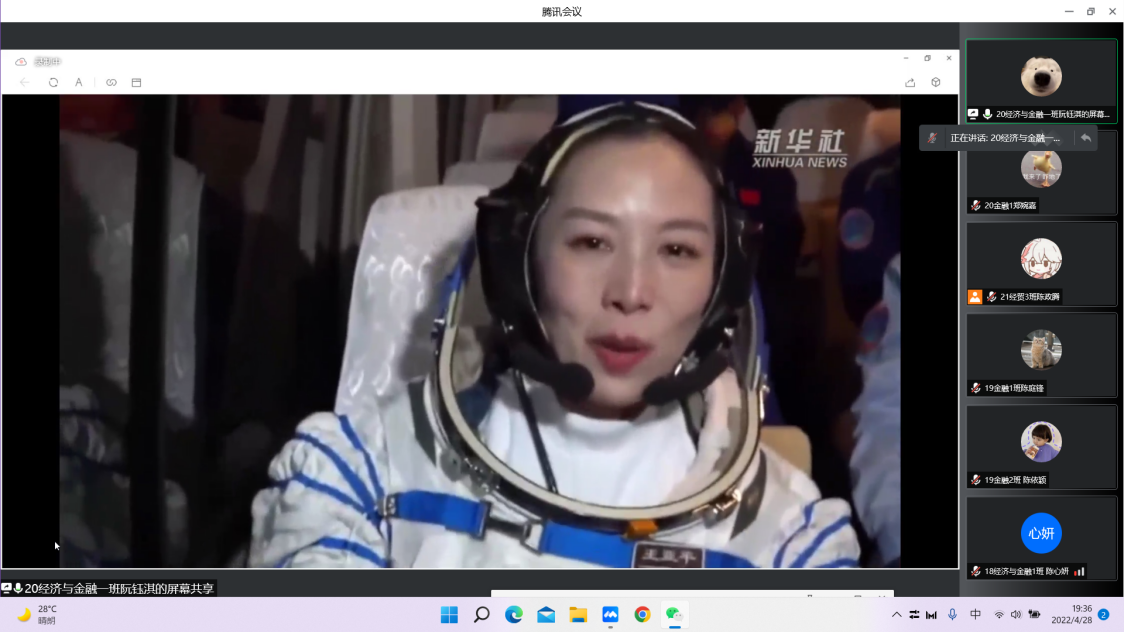Click the 心妍 participant avatar tile
Viewport: 1124px width, 632px height.
pyautogui.click(x=1041, y=533)
